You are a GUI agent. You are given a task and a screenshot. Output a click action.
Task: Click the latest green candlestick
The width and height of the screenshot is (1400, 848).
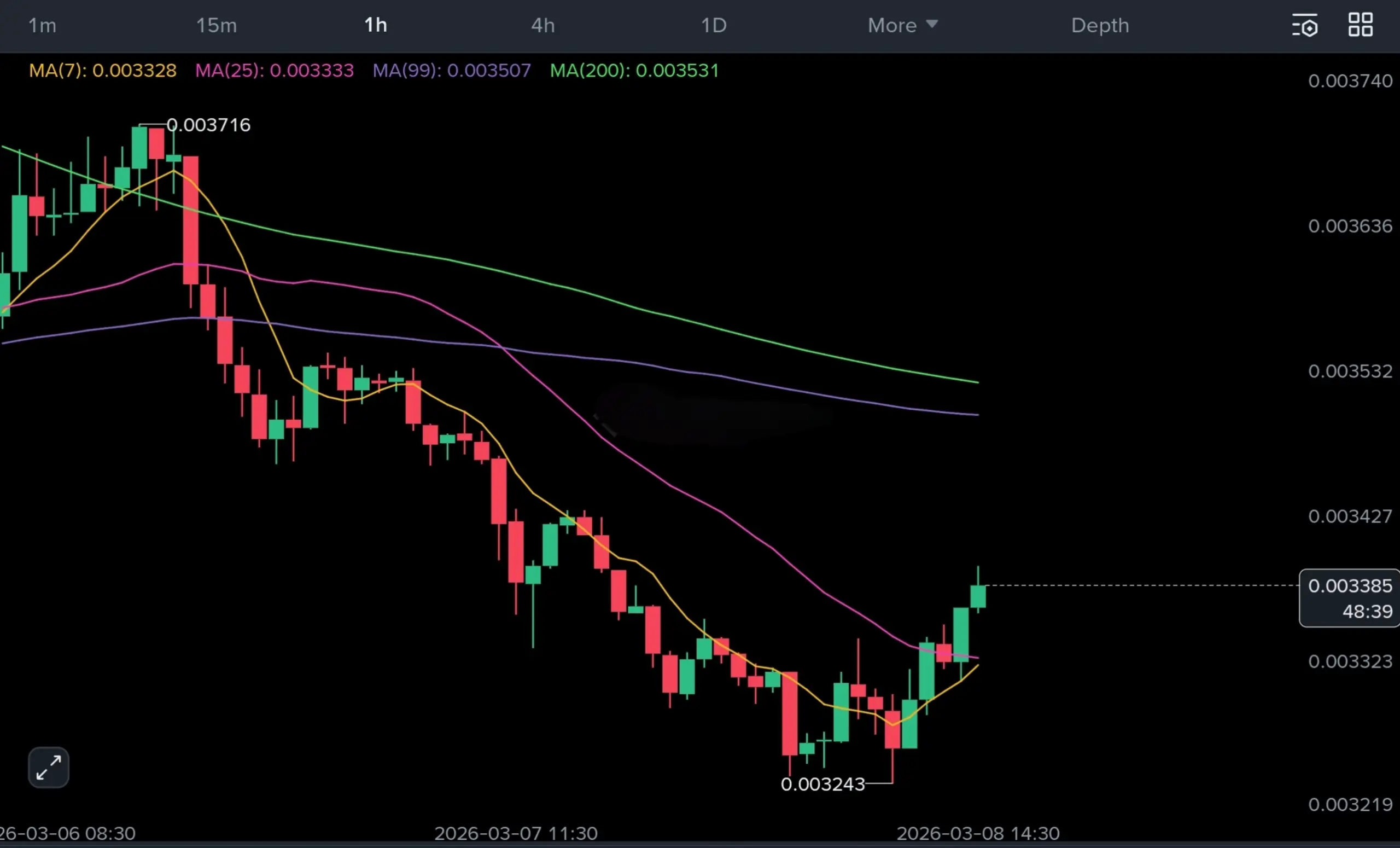click(978, 597)
